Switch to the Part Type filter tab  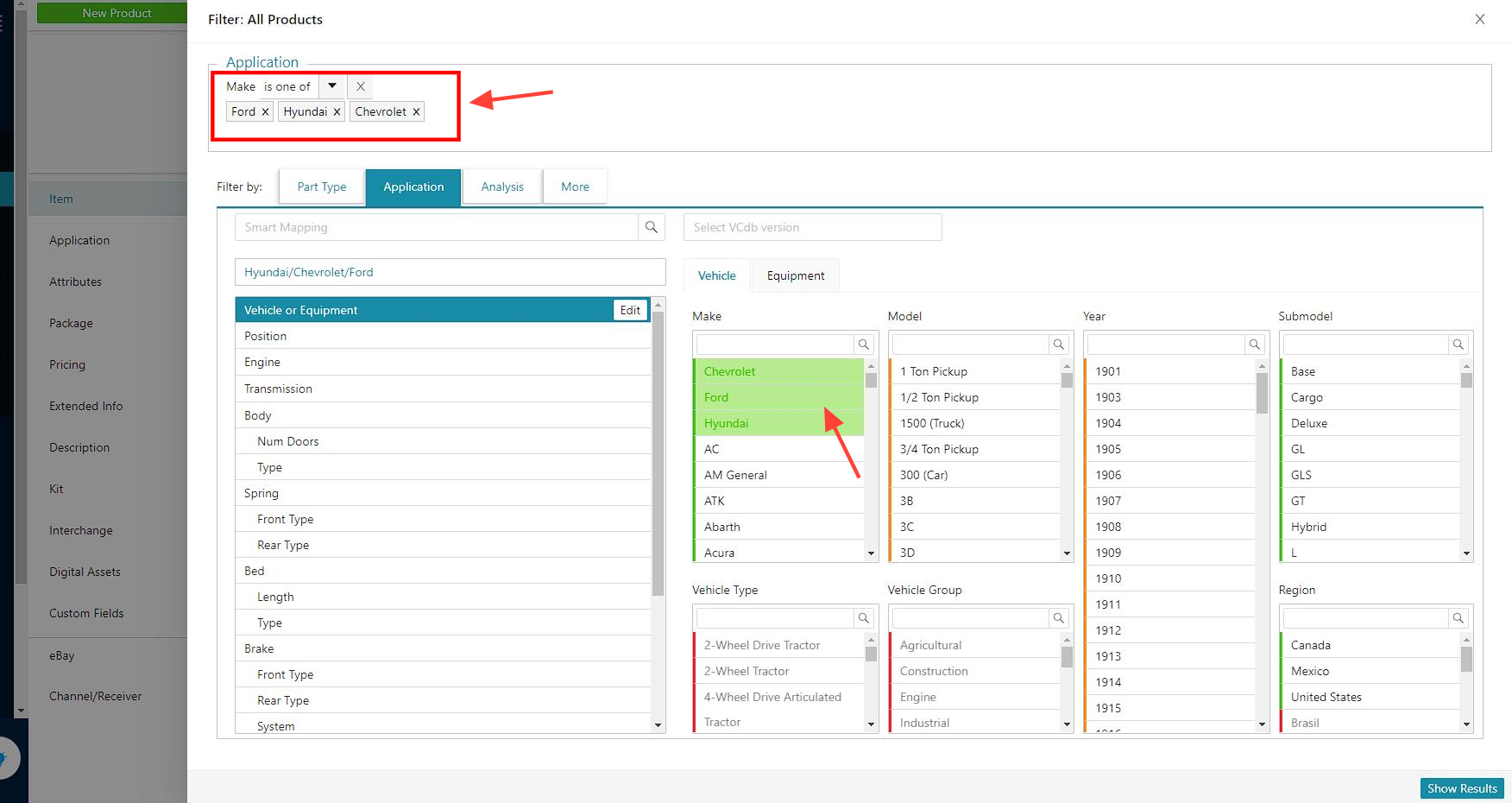click(x=321, y=187)
